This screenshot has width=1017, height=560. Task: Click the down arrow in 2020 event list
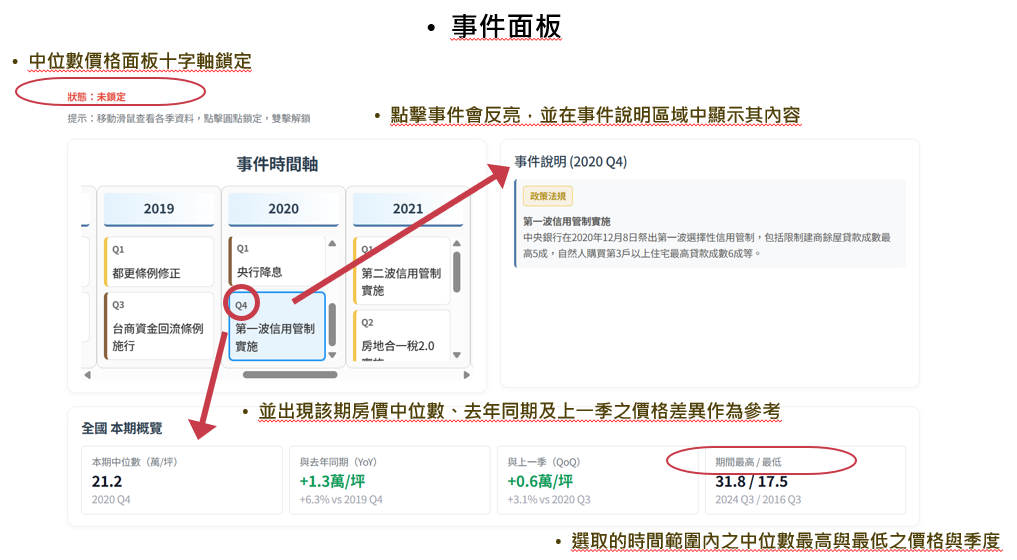[332, 355]
